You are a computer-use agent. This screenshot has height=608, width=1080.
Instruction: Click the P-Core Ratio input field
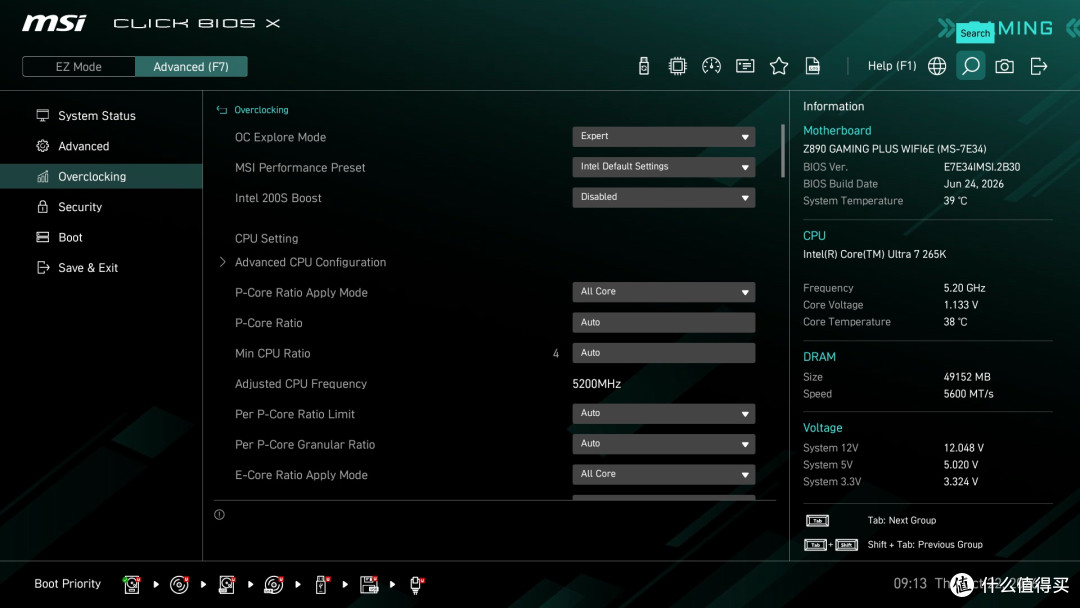663,322
